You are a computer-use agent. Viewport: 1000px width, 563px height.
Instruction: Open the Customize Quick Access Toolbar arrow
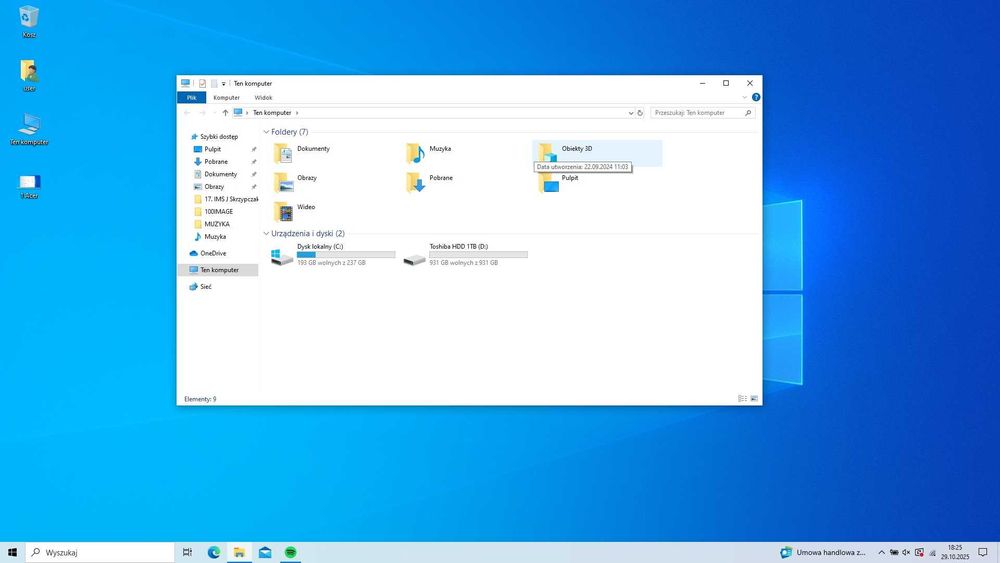pos(223,84)
